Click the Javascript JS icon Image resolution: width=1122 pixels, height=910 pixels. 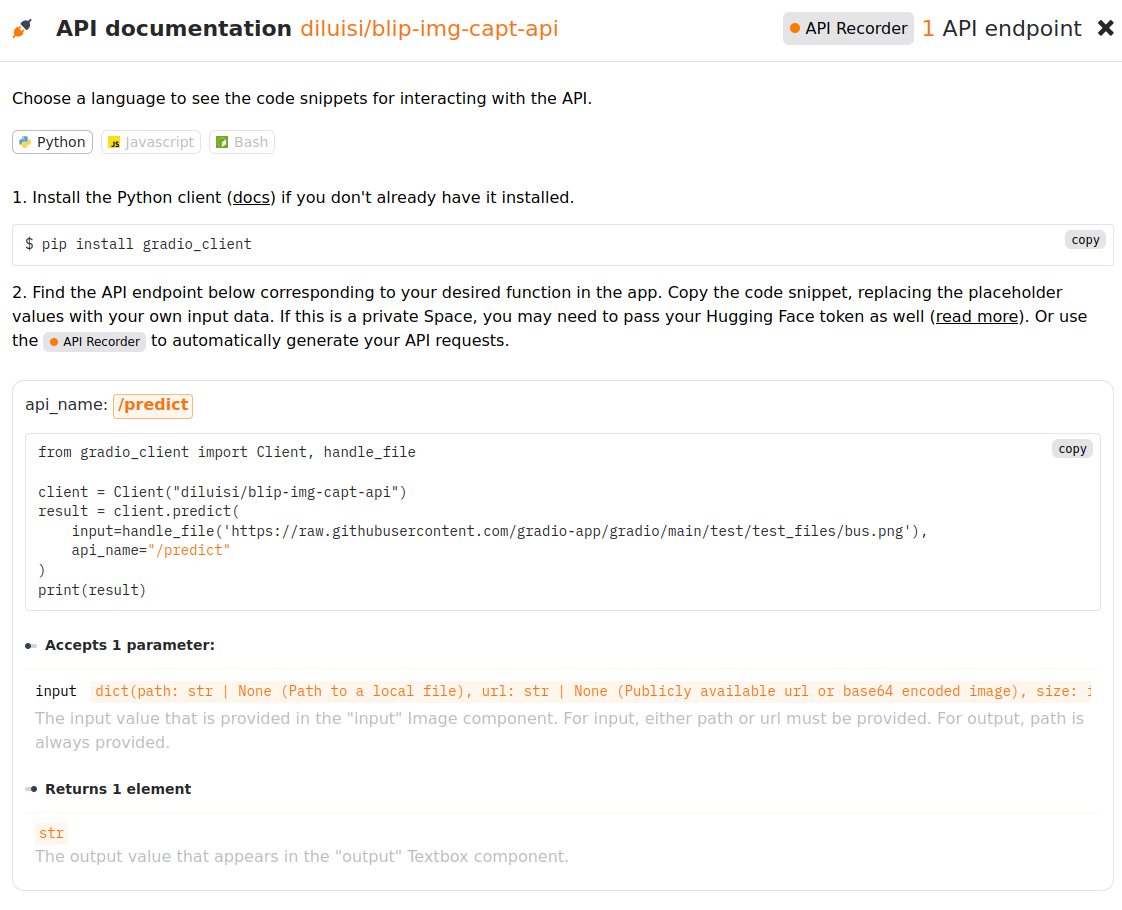coord(114,142)
